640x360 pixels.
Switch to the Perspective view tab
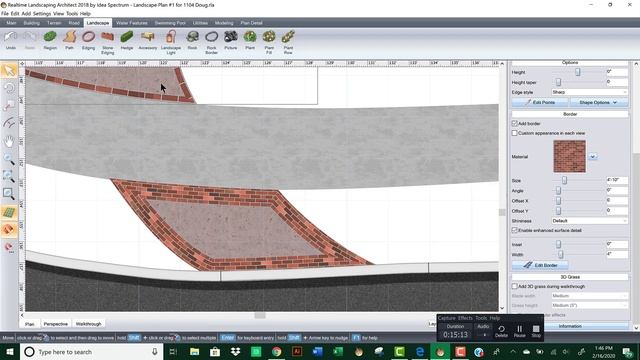[x=56, y=324]
